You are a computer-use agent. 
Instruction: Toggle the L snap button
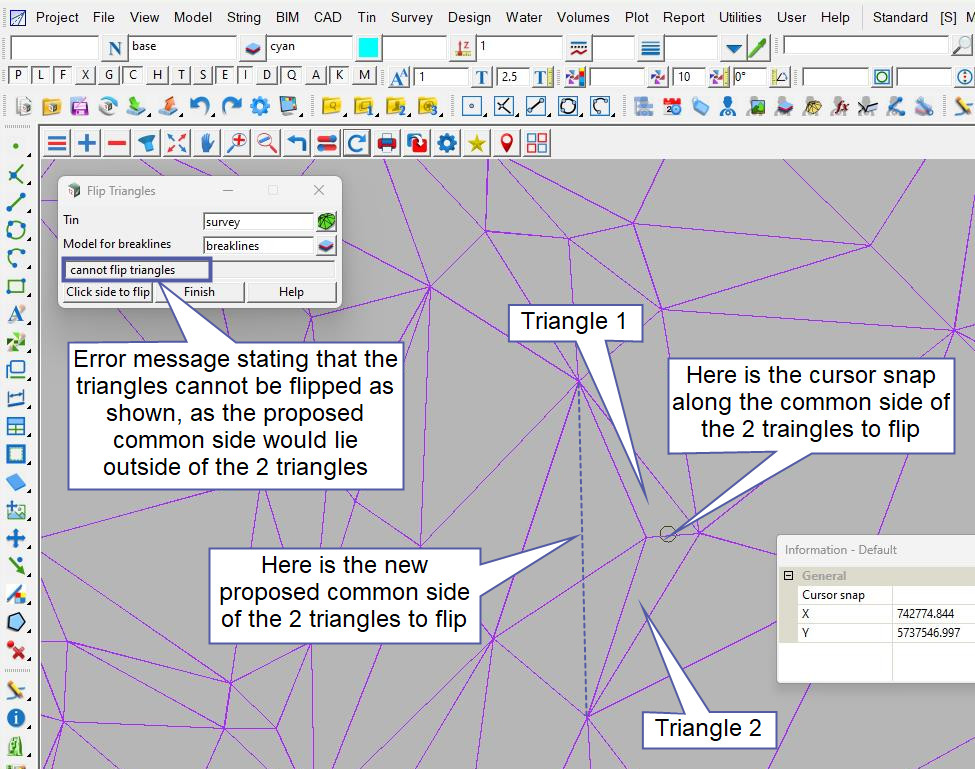tap(40, 76)
